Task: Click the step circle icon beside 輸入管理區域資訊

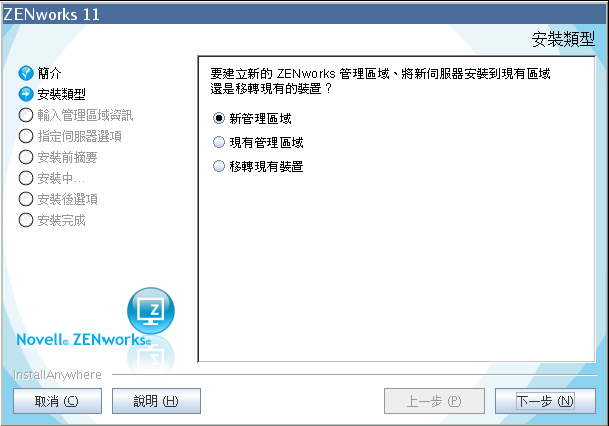Action: [x=26, y=115]
